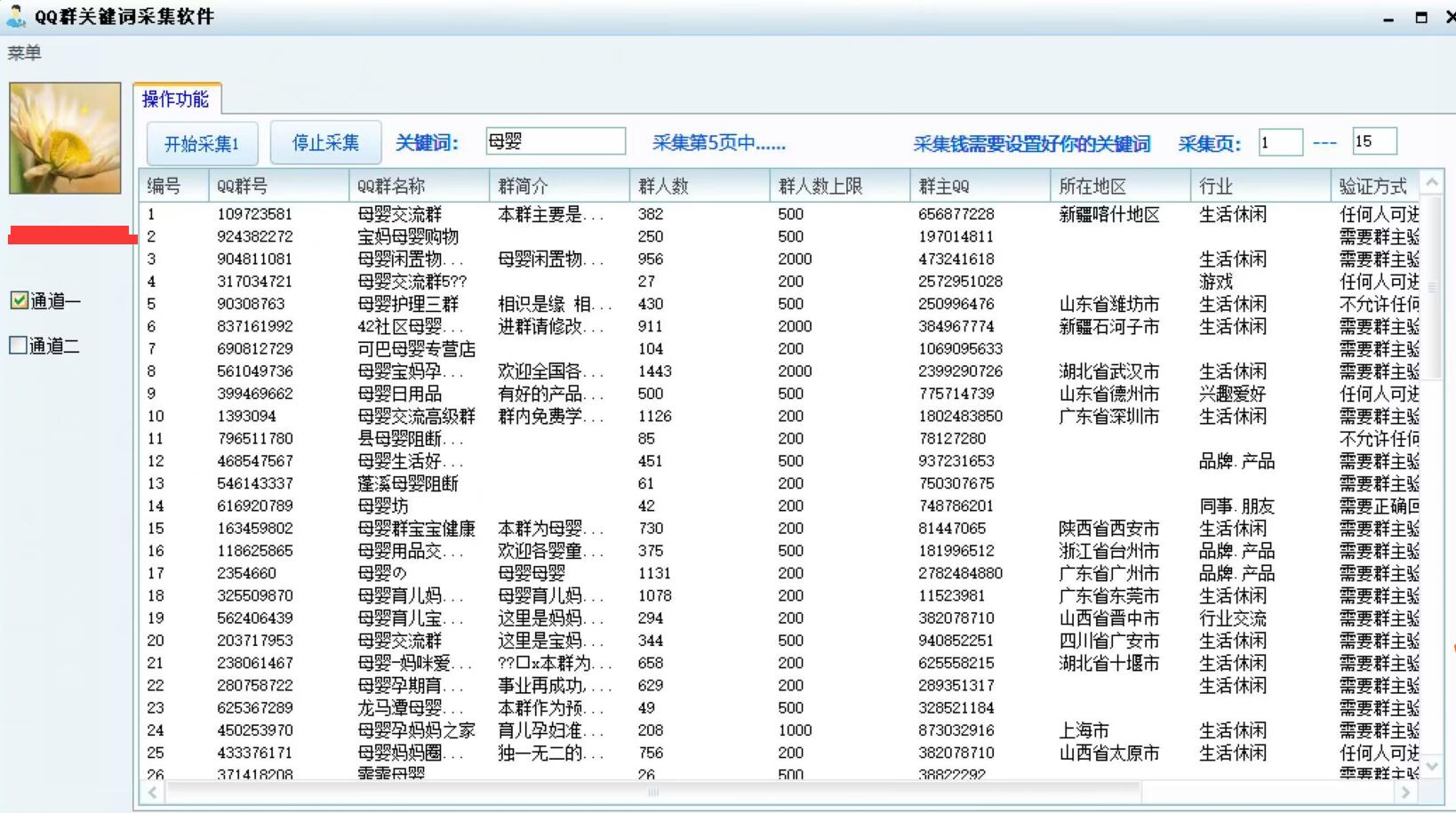The height and width of the screenshot is (813, 1456).
Task: Click the app icon in title bar
Action: tap(15, 15)
